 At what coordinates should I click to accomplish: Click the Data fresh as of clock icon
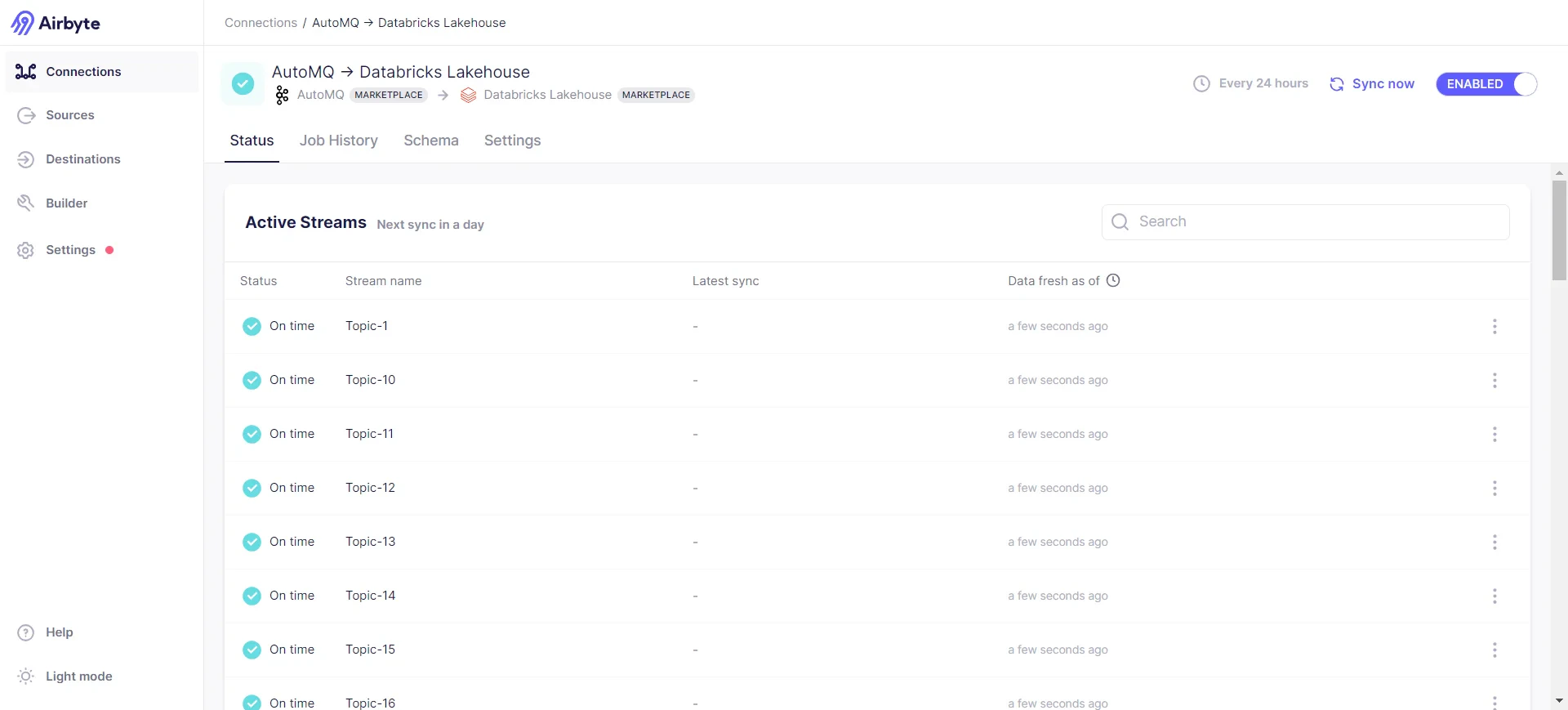click(x=1113, y=280)
